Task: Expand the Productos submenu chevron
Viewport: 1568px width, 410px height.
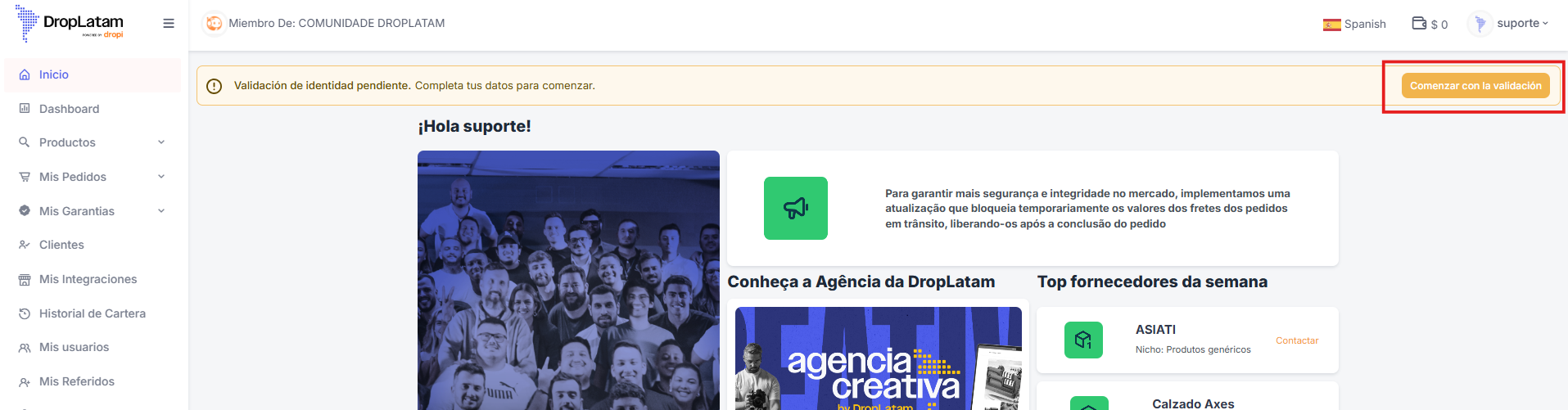Action: pyautogui.click(x=161, y=142)
